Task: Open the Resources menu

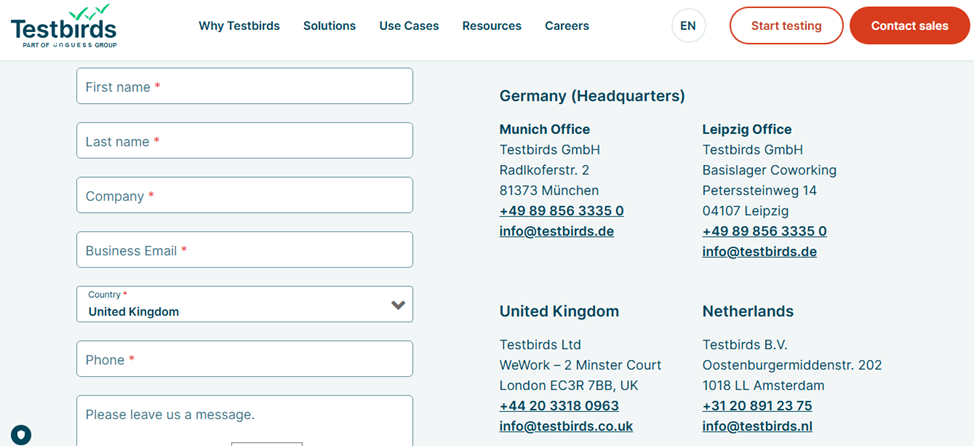Action: click(492, 26)
